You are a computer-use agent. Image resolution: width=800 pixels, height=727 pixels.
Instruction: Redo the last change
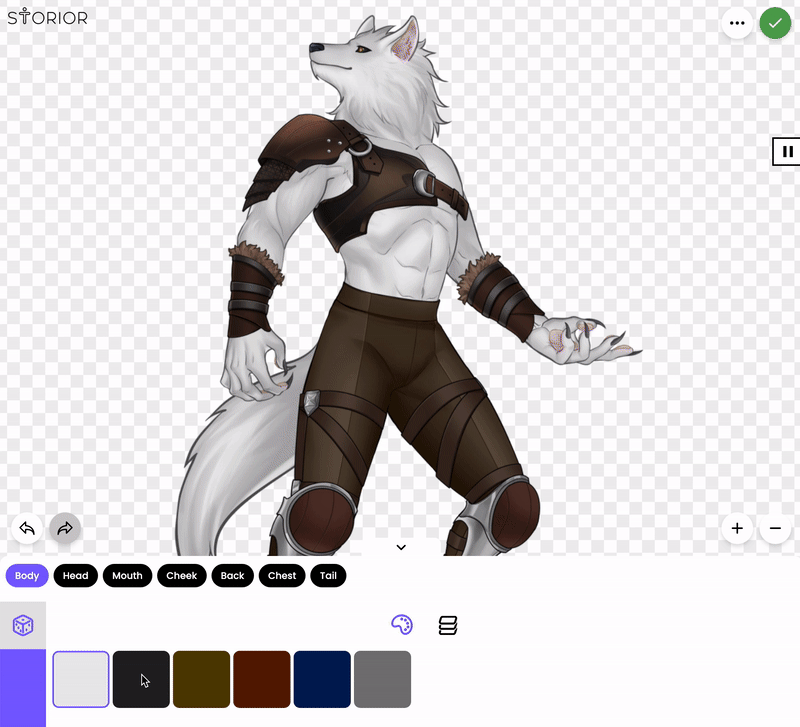click(65, 528)
